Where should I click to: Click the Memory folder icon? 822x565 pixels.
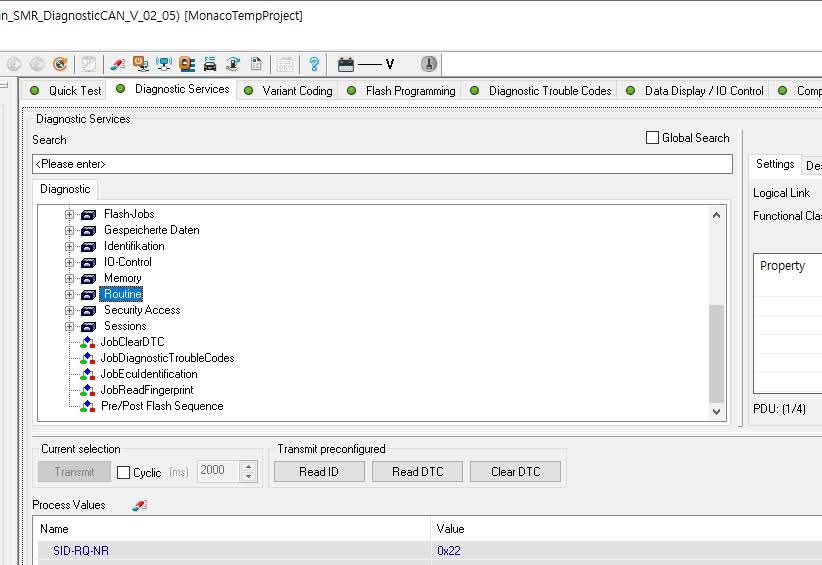[89, 278]
